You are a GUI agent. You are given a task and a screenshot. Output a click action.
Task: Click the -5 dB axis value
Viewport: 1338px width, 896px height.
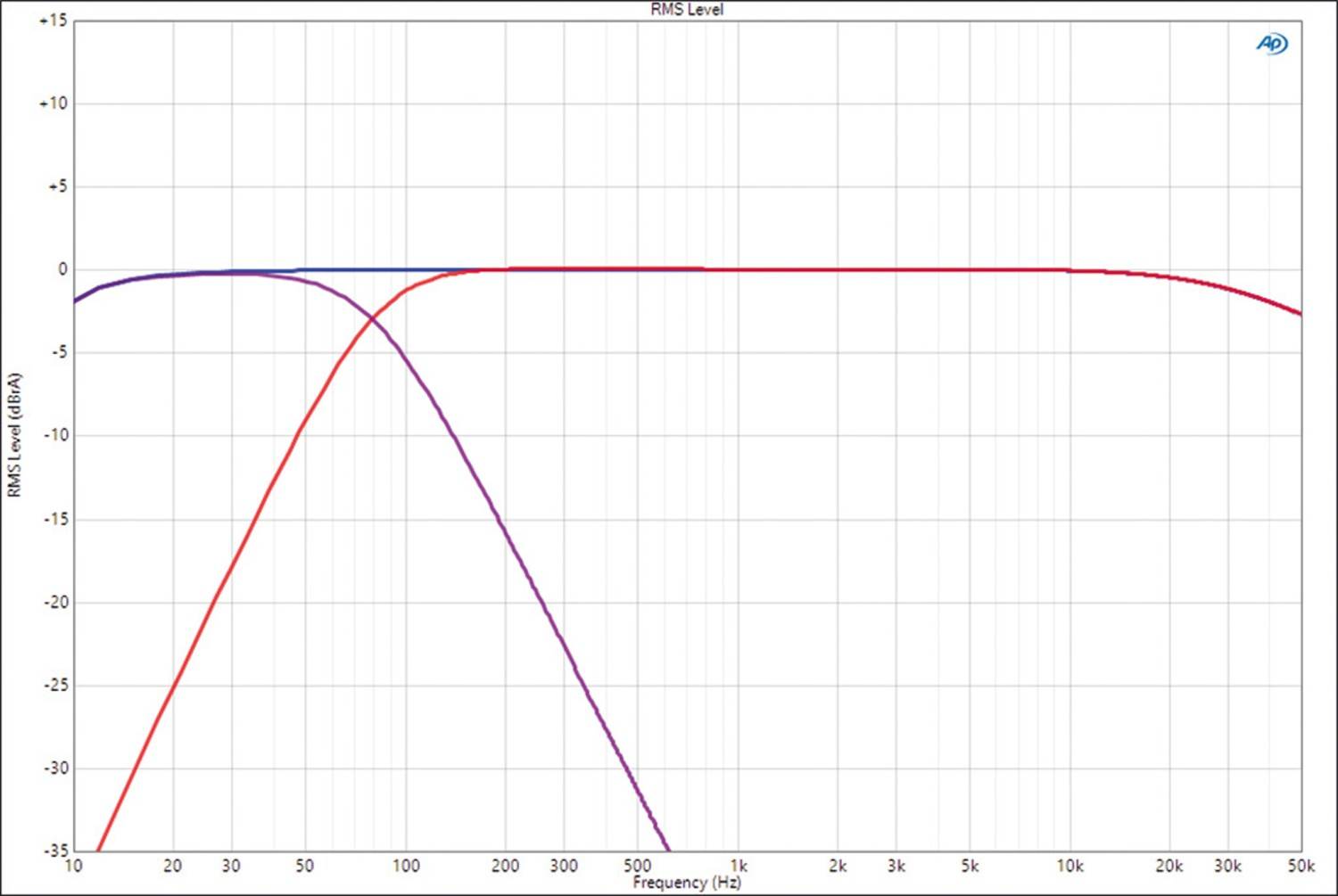[61, 352]
